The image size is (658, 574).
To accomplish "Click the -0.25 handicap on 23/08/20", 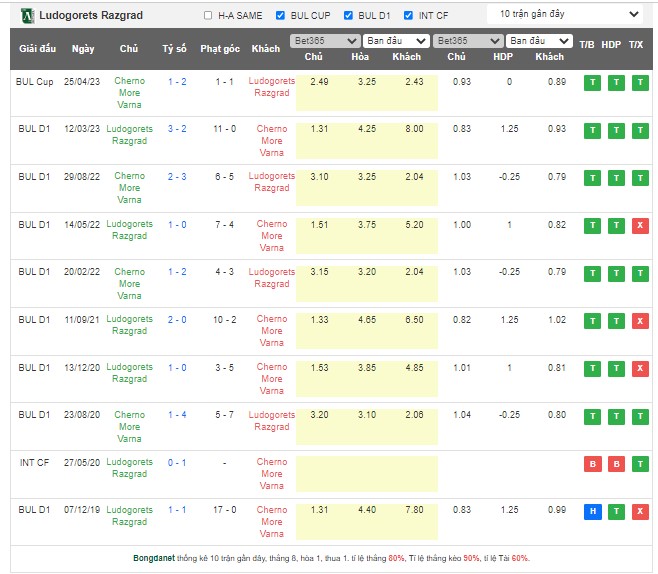I will 509,415.
